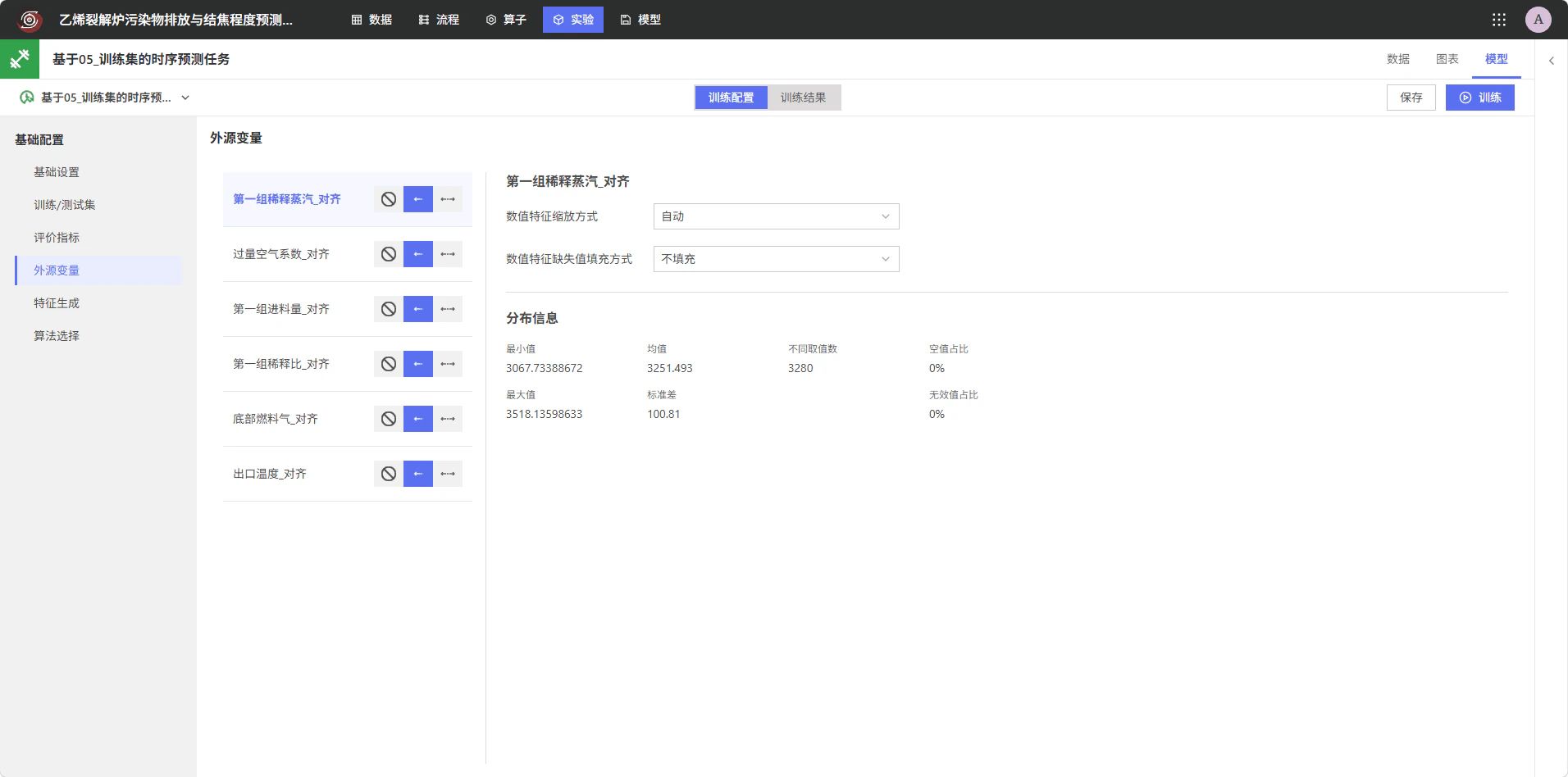Select left arrow mode for 底部燃料气_对齐
Screen dimensions: 1568x777
tap(418, 419)
